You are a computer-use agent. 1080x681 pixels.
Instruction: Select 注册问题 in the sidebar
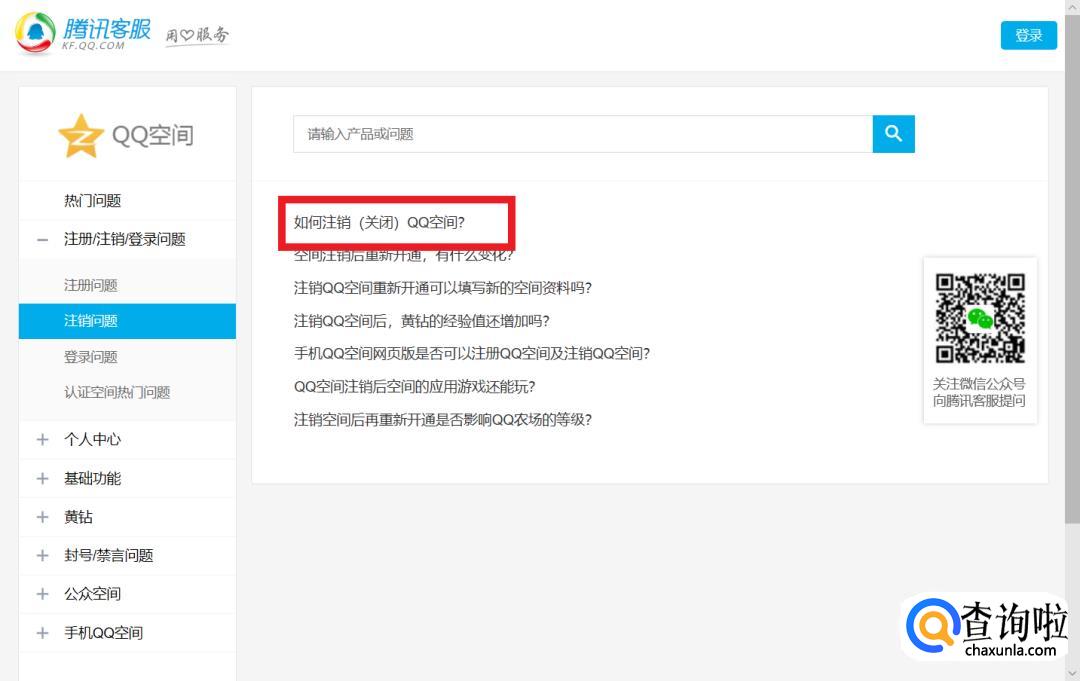tap(91, 286)
